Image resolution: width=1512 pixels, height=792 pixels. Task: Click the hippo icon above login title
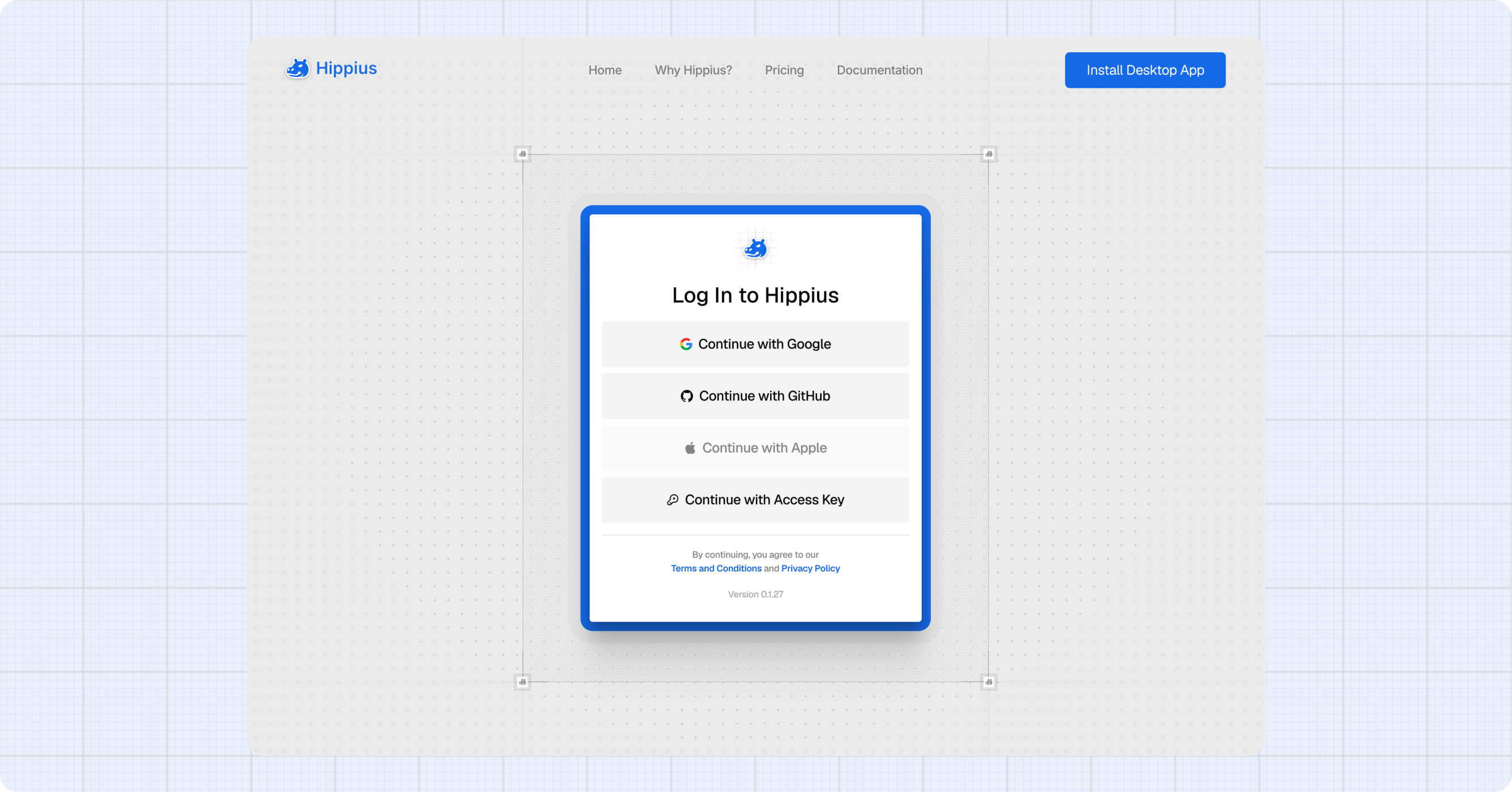(755, 249)
